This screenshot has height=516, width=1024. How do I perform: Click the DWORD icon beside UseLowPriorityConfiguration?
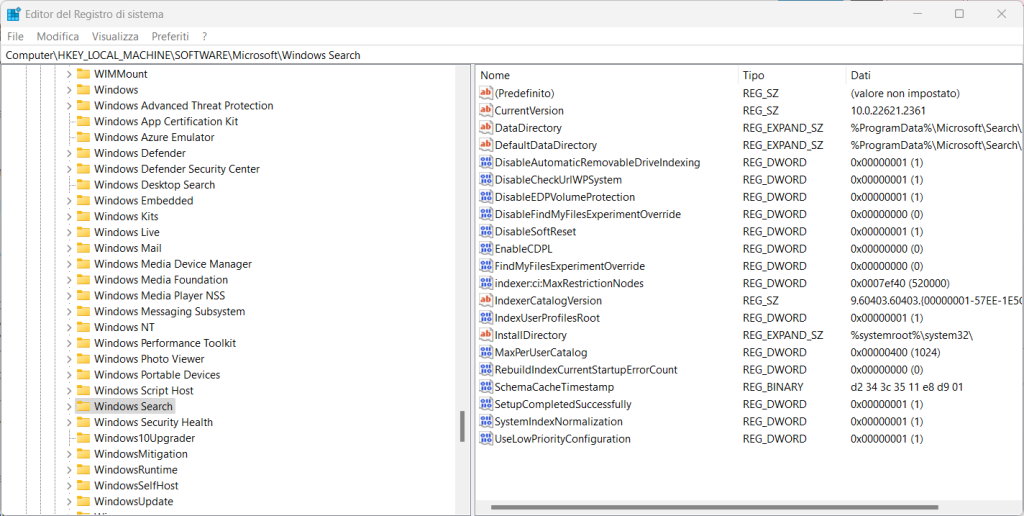[485, 439]
